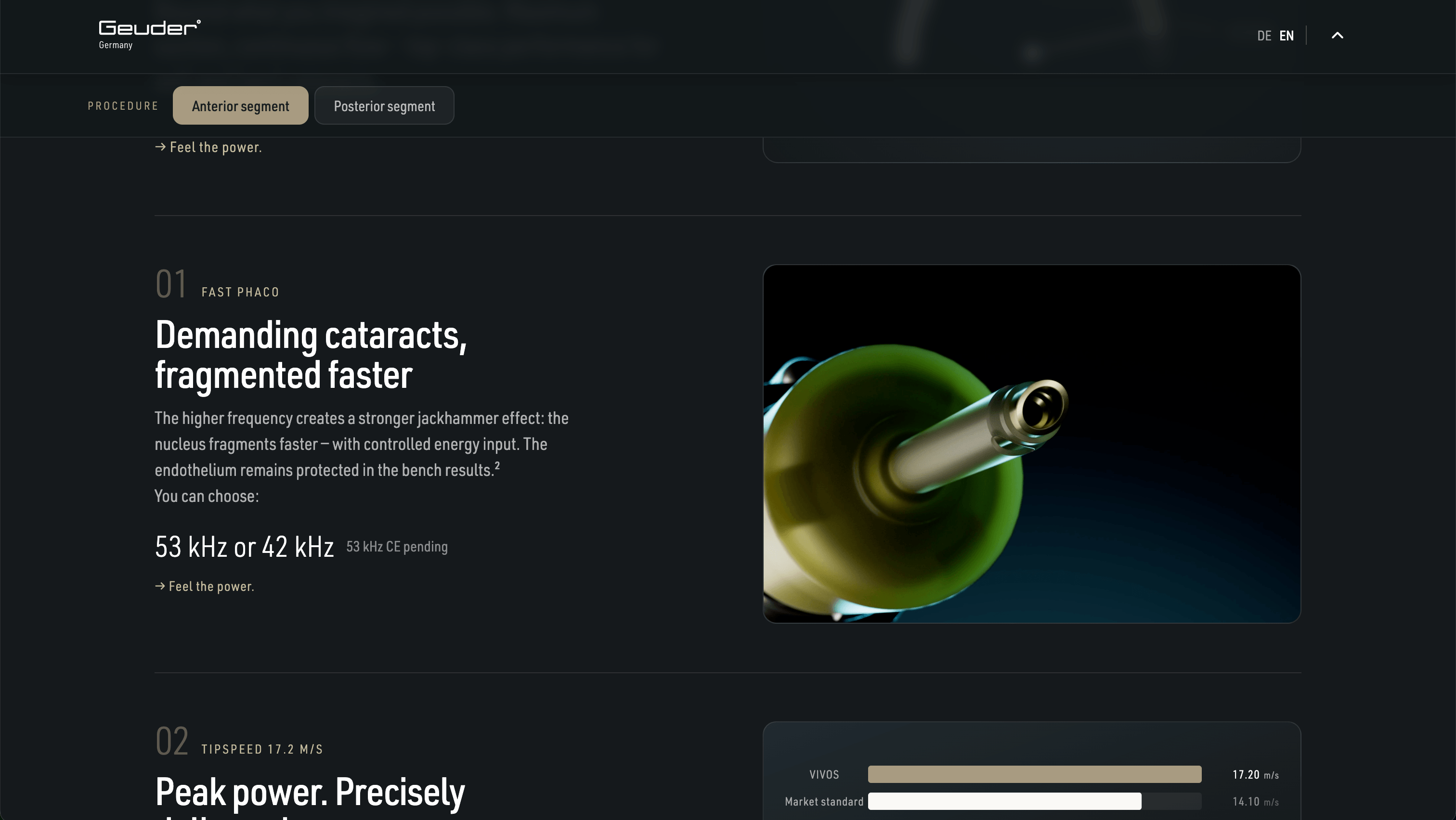Screen dimensions: 1456x820
Task: Select the Anterior segment tab
Action: (x=240, y=105)
